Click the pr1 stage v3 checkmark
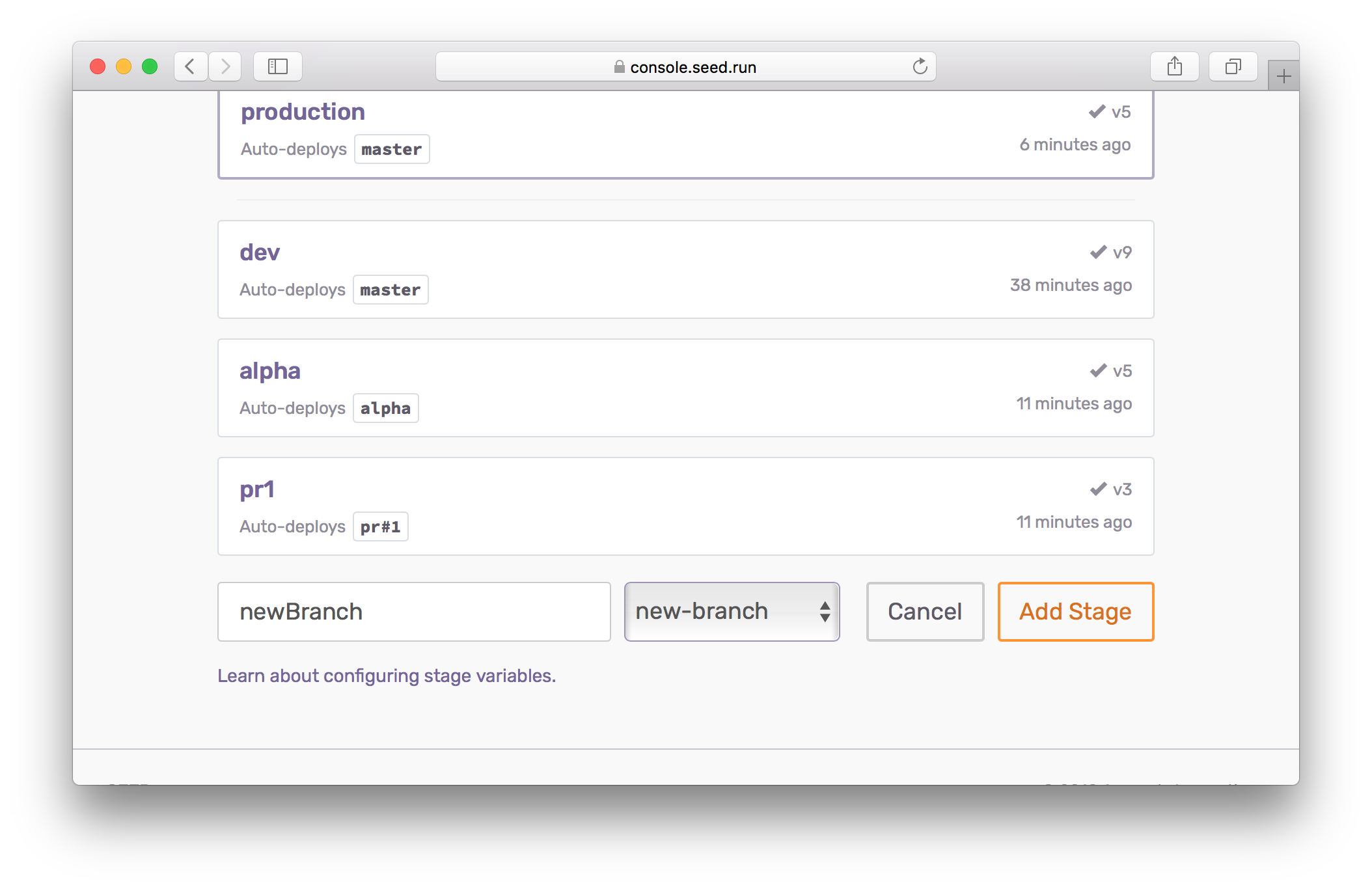Image resolution: width=1372 pixels, height=889 pixels. tap(1098, 489)
